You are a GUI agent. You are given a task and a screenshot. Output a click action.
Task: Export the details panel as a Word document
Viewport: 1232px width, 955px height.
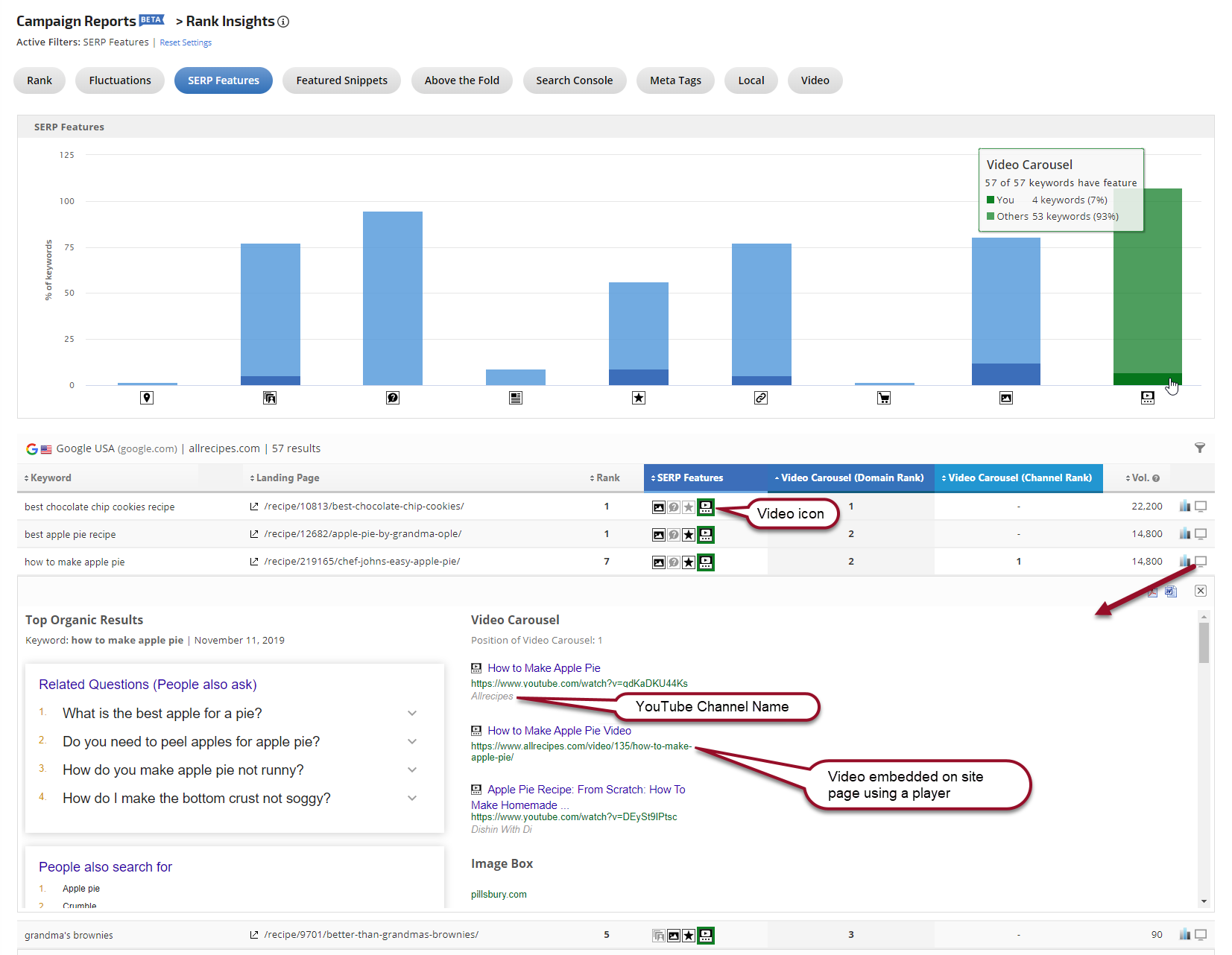pyautogui.click(x=1171, y=591)
